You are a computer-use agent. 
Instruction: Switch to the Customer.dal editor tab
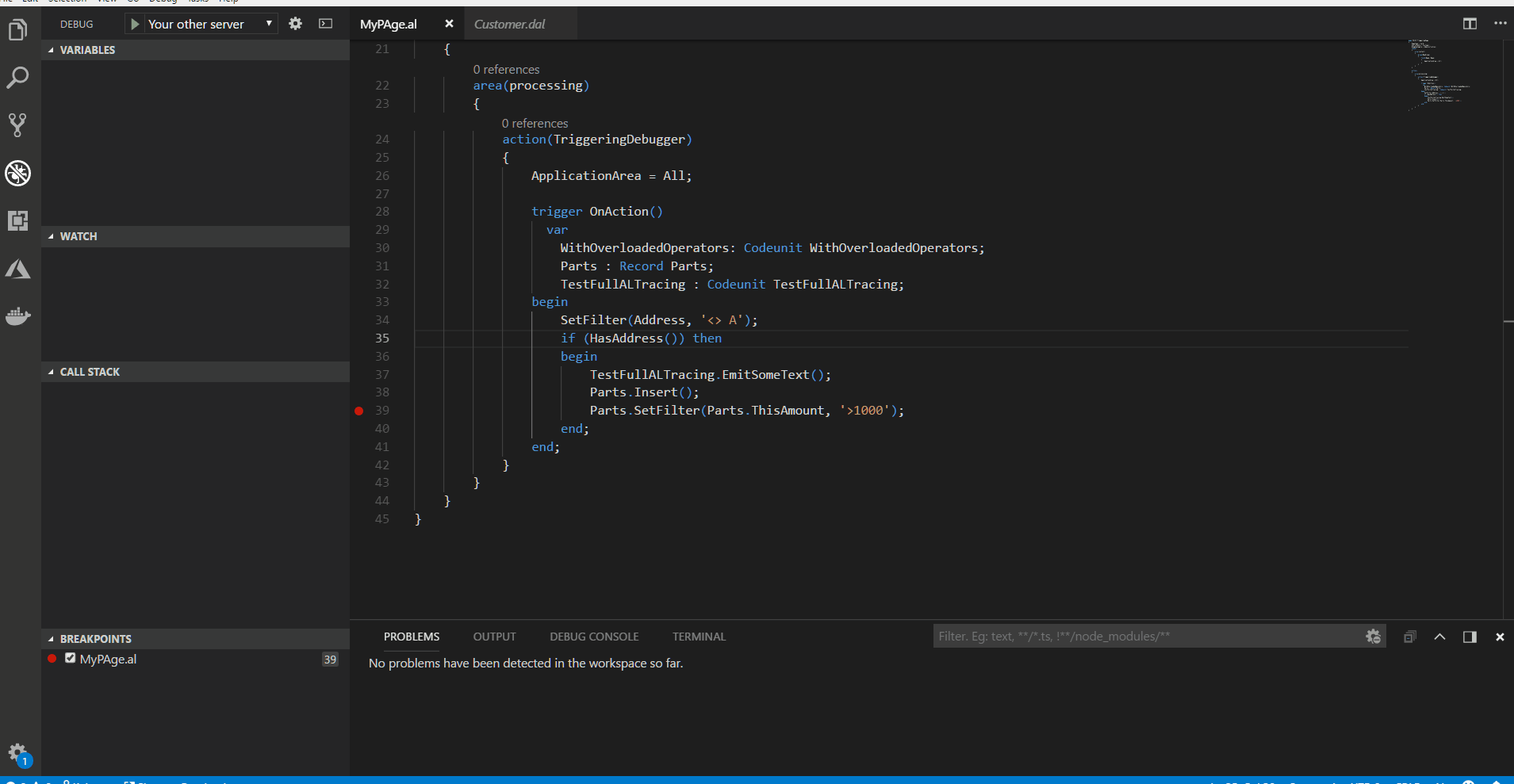tap(509, 24)
